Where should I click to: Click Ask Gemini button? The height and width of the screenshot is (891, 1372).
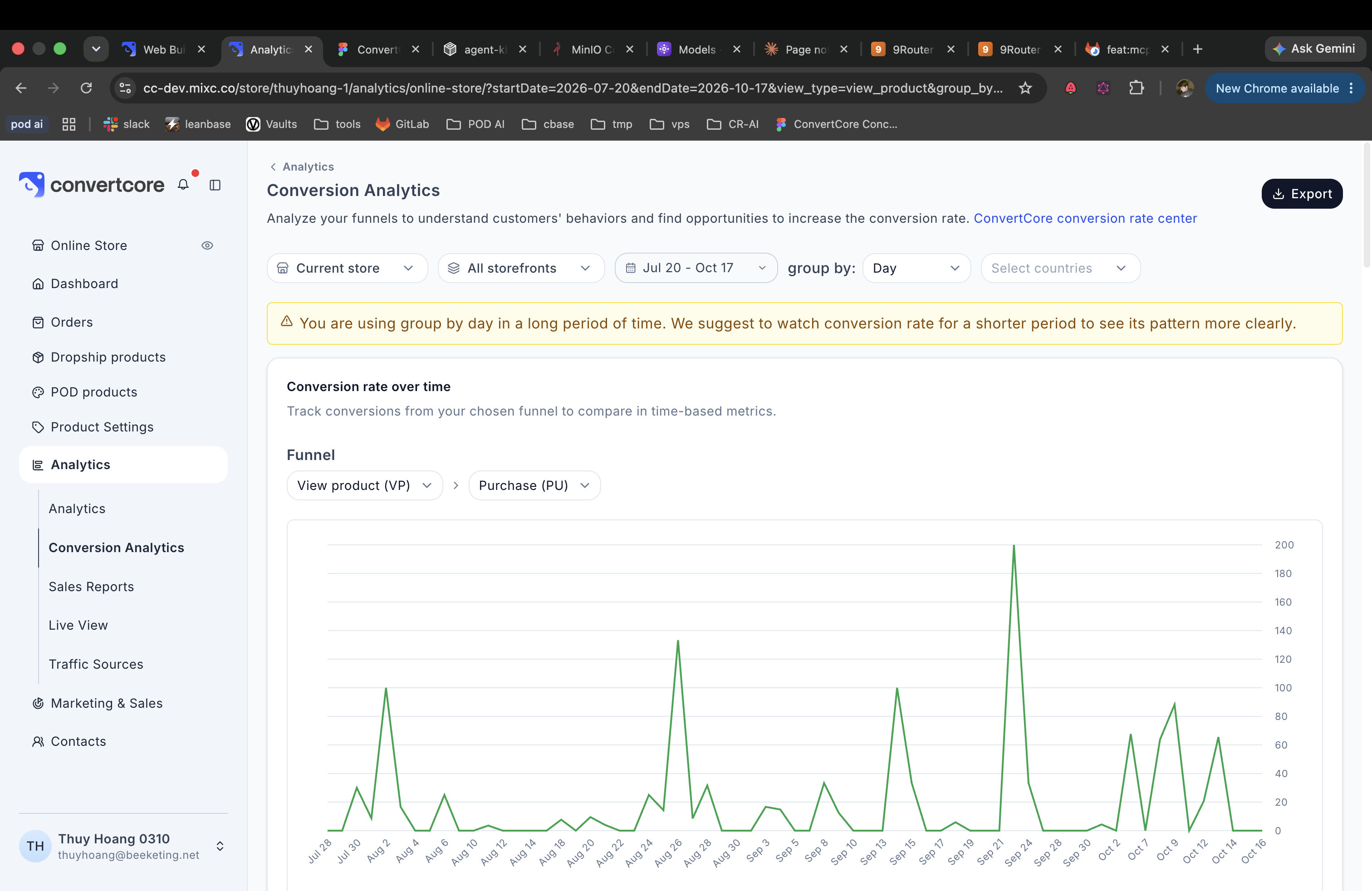(x=1315, y=49)
